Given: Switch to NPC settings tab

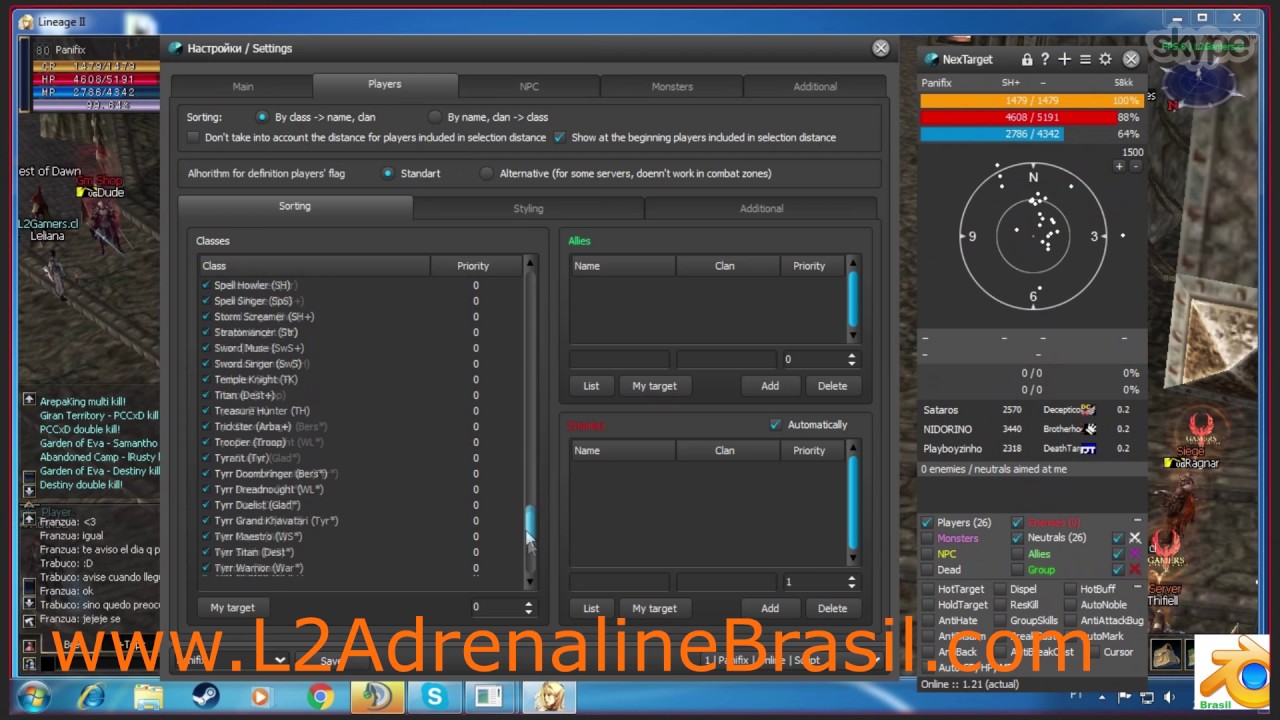Looking at the screenshot, I should (529, 87).
